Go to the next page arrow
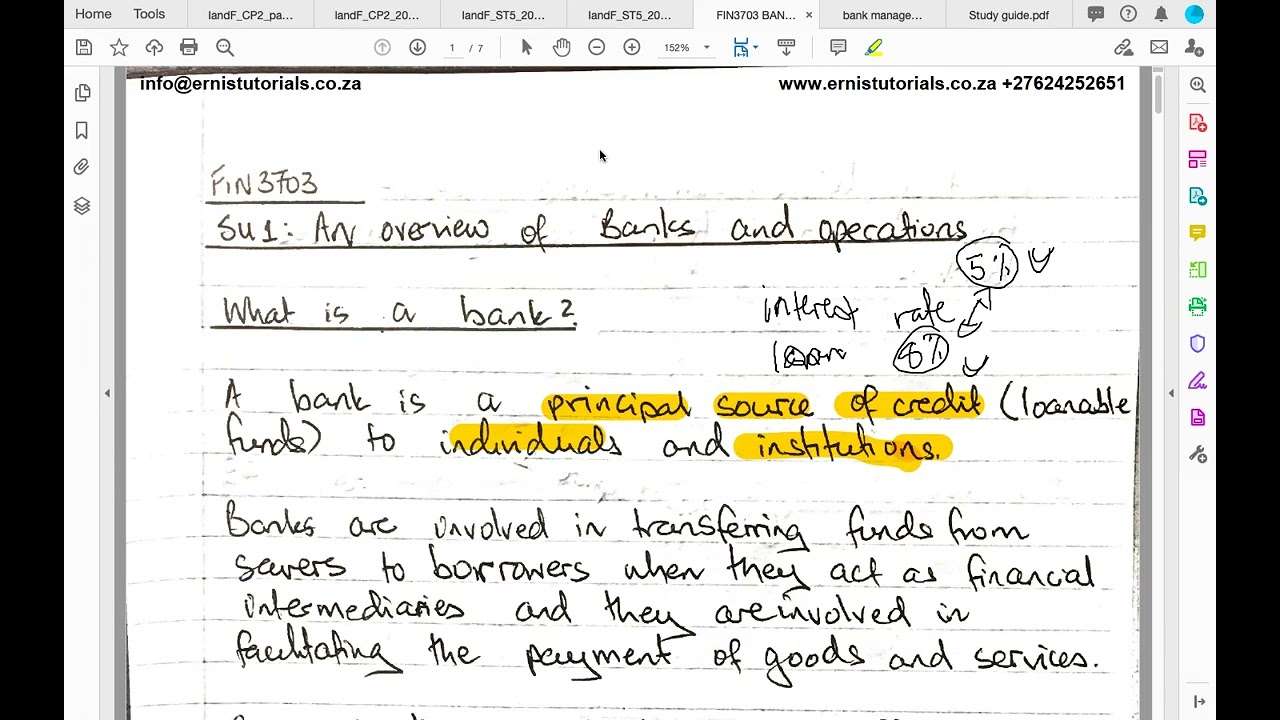 coord(417,47)
